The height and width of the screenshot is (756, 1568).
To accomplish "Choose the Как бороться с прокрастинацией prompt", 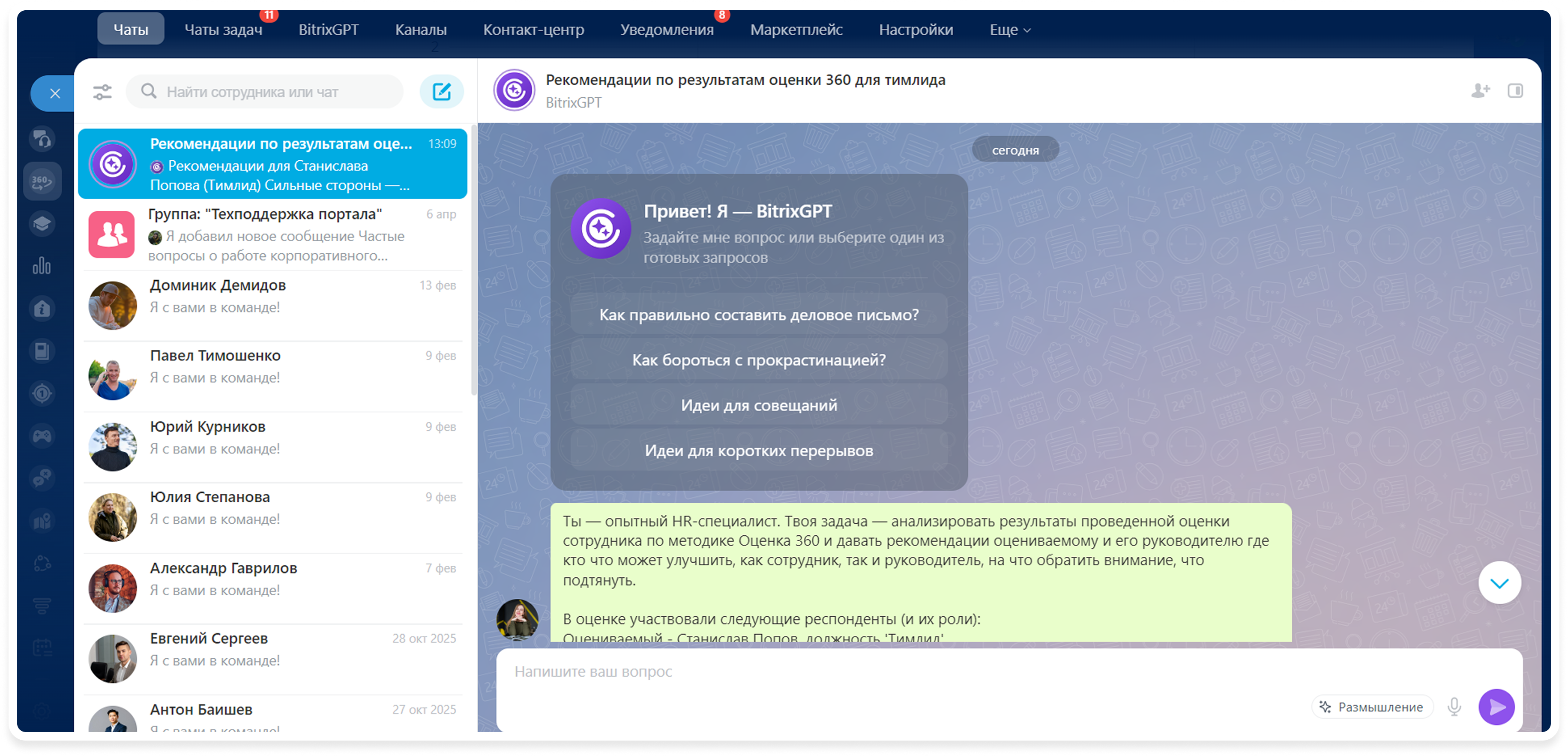I will (758, 360).
